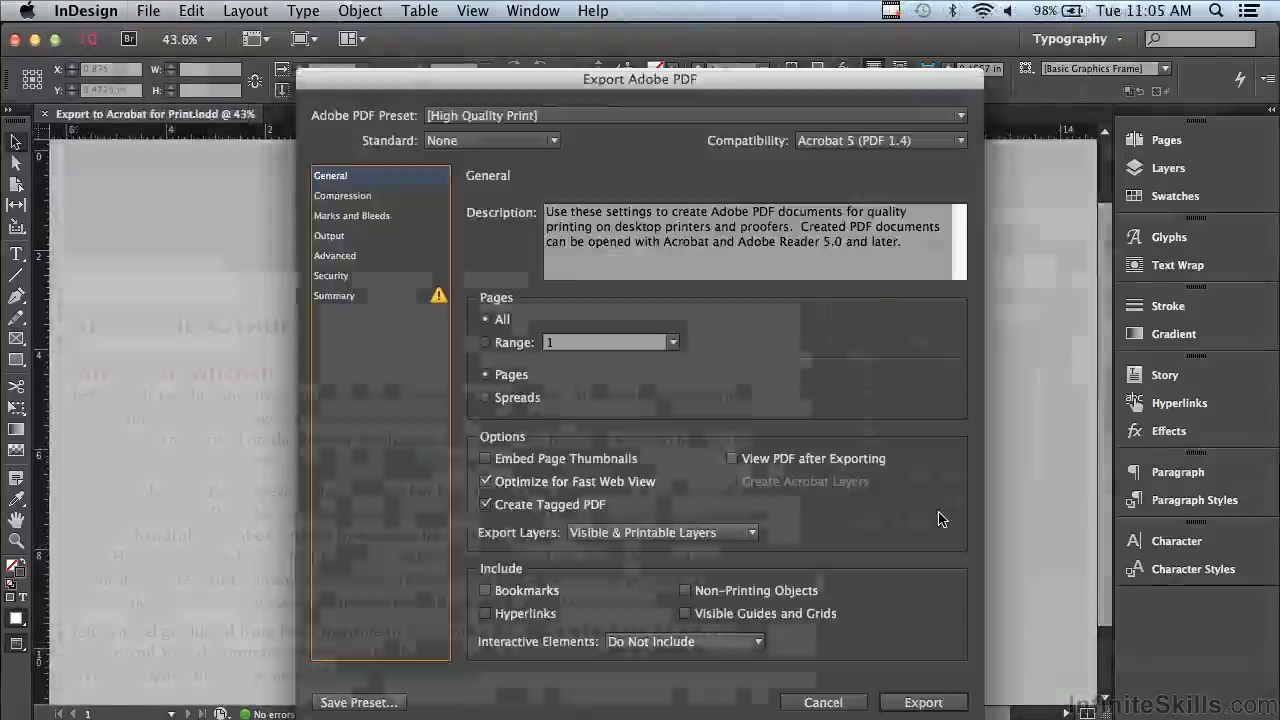Choose the Spreads radio option
The width and height of the screenshot is (1280, 720).
click(x=485, y=397)
